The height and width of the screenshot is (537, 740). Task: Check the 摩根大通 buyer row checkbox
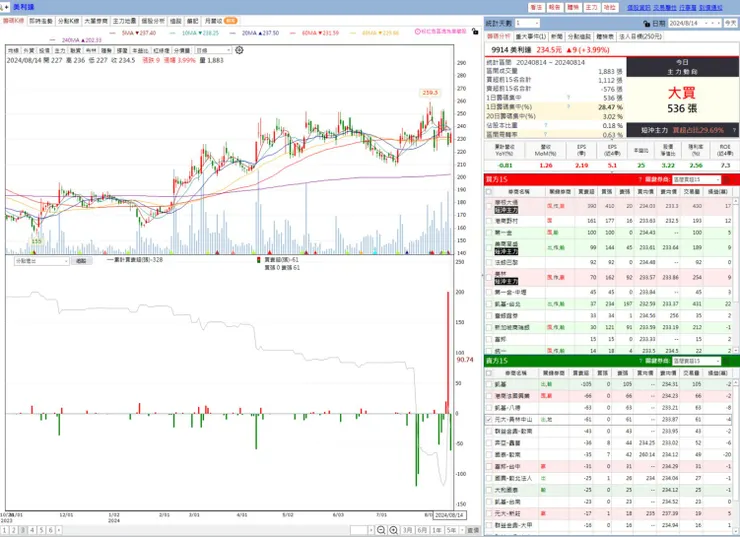[489, 206]
